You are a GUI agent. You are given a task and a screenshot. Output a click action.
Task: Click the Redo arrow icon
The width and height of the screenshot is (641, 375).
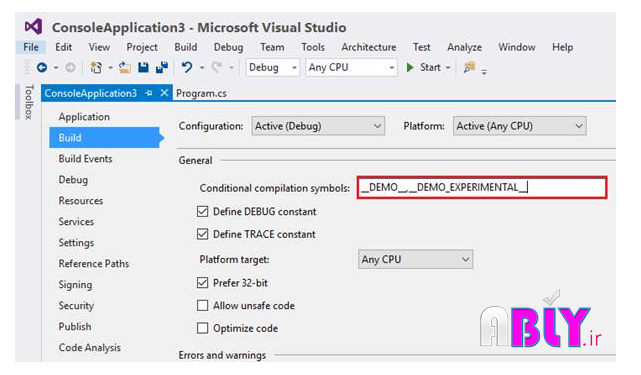coord(217,67)
